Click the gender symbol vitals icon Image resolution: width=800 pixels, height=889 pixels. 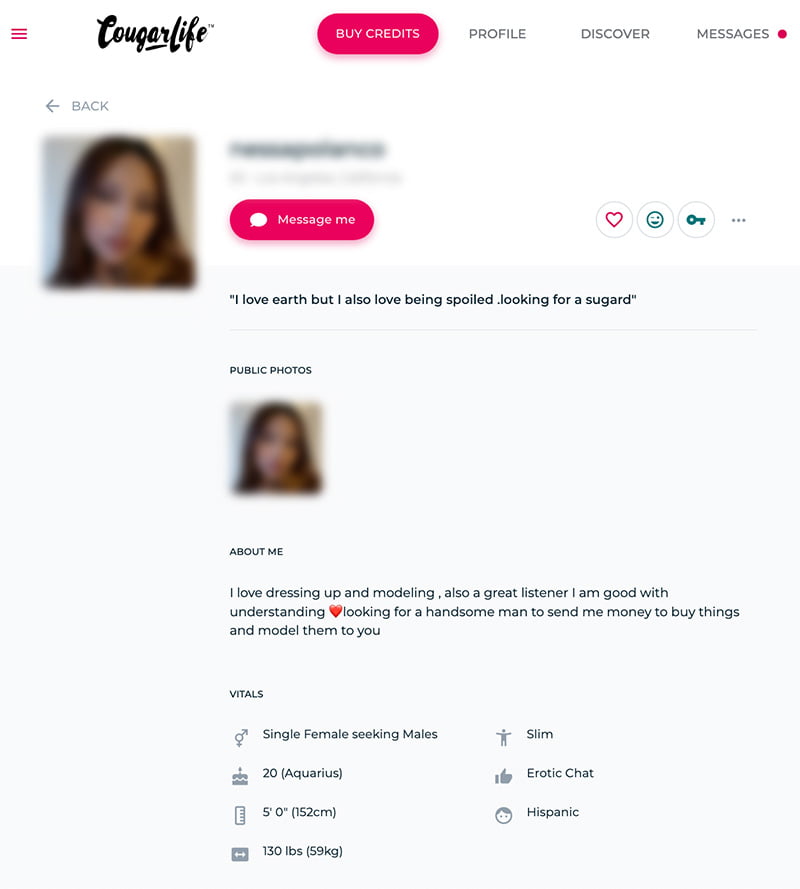coord(240,737)
